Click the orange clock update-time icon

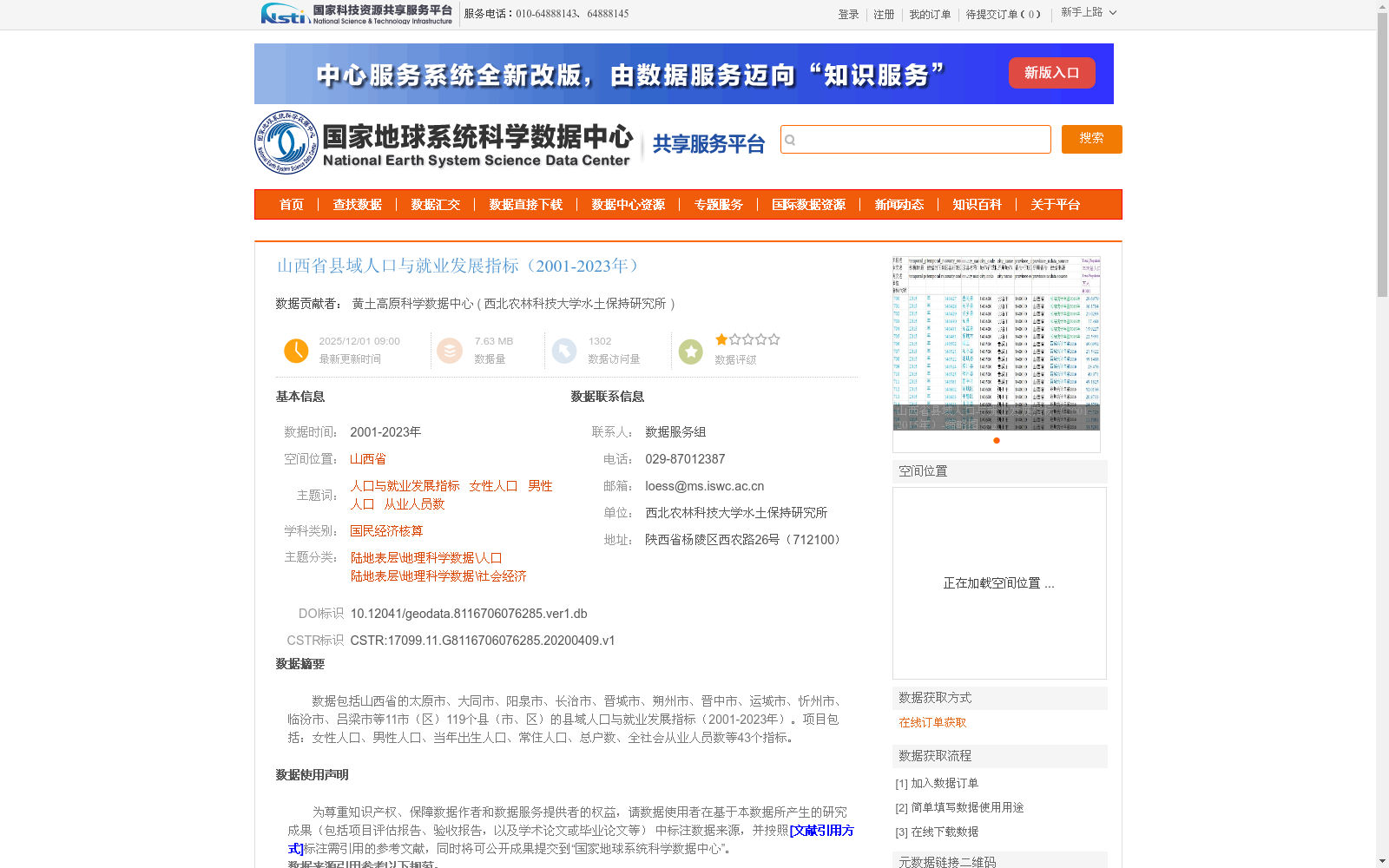(x=296, y=351)
